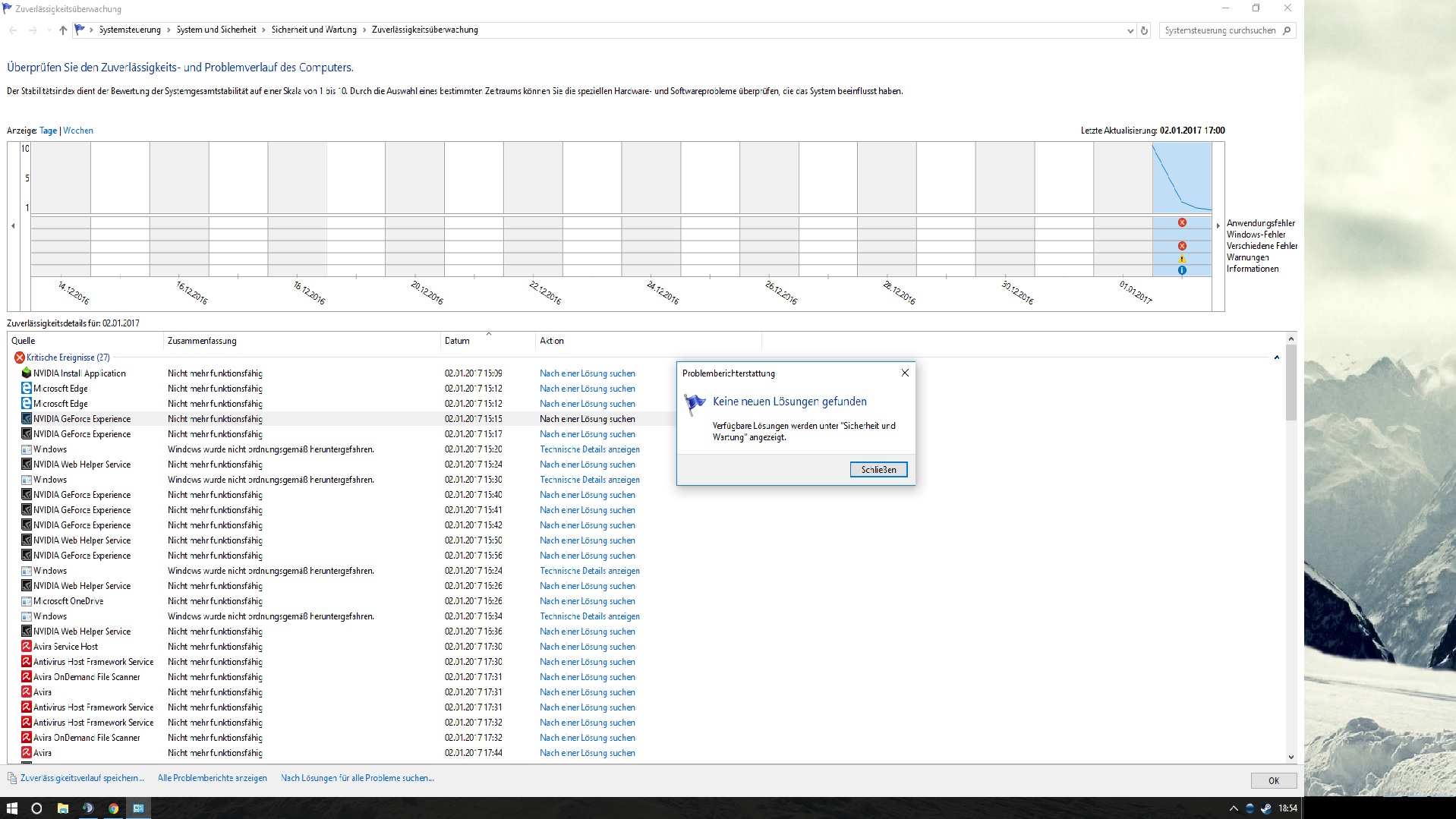Click the Action column header
Screen dimensions: 1456x819
648,341
